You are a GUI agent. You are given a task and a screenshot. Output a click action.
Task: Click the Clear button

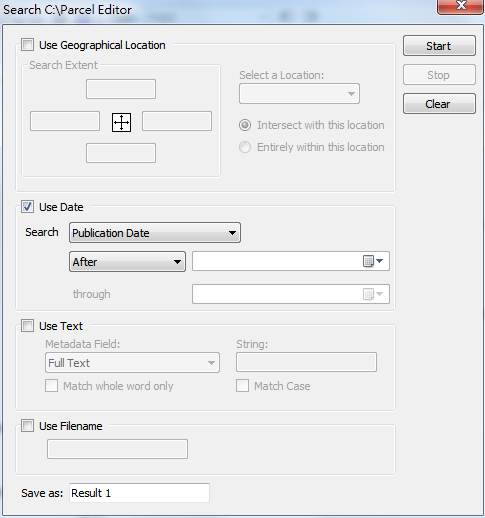pos(439,104)
